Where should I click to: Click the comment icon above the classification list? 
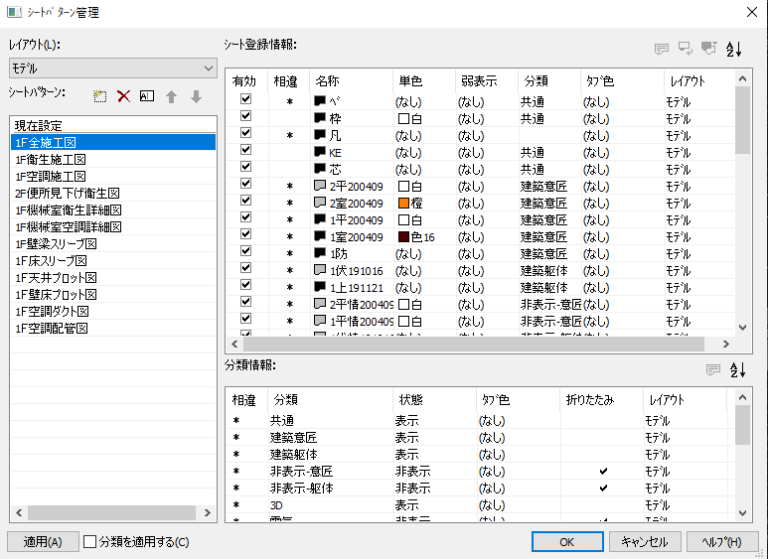click(713, 370)
